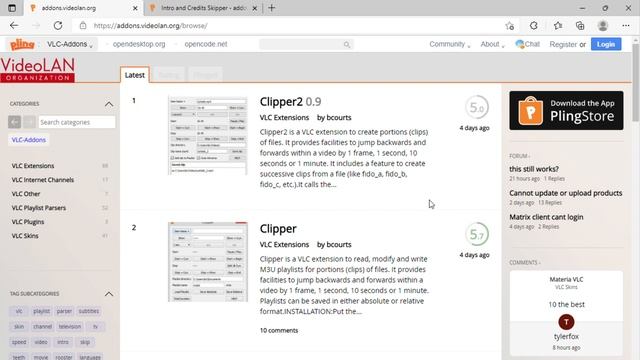Go back with the browser back arrow

tap(14, 25)
